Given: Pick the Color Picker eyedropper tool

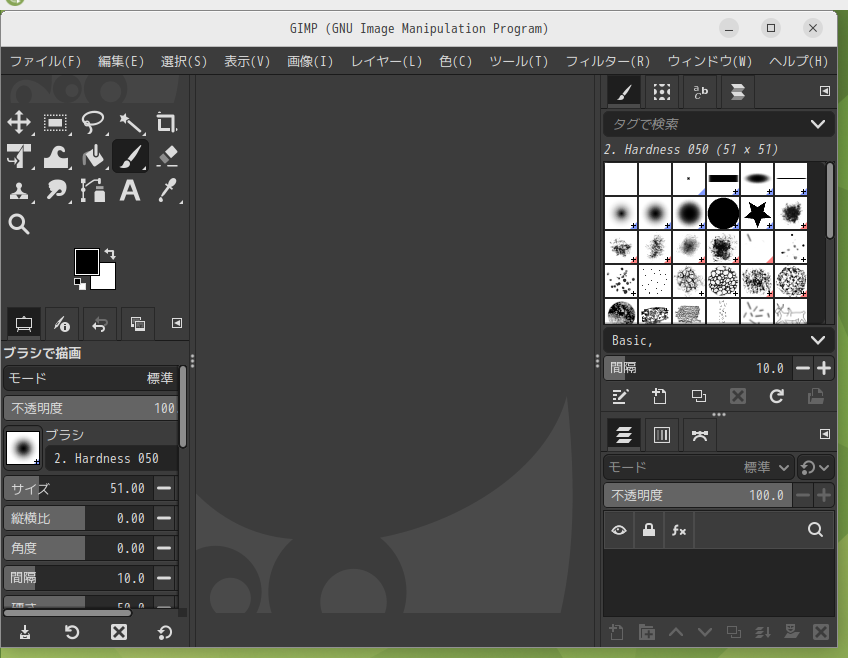Looking at the screenshot, I should tap(167, 189).
